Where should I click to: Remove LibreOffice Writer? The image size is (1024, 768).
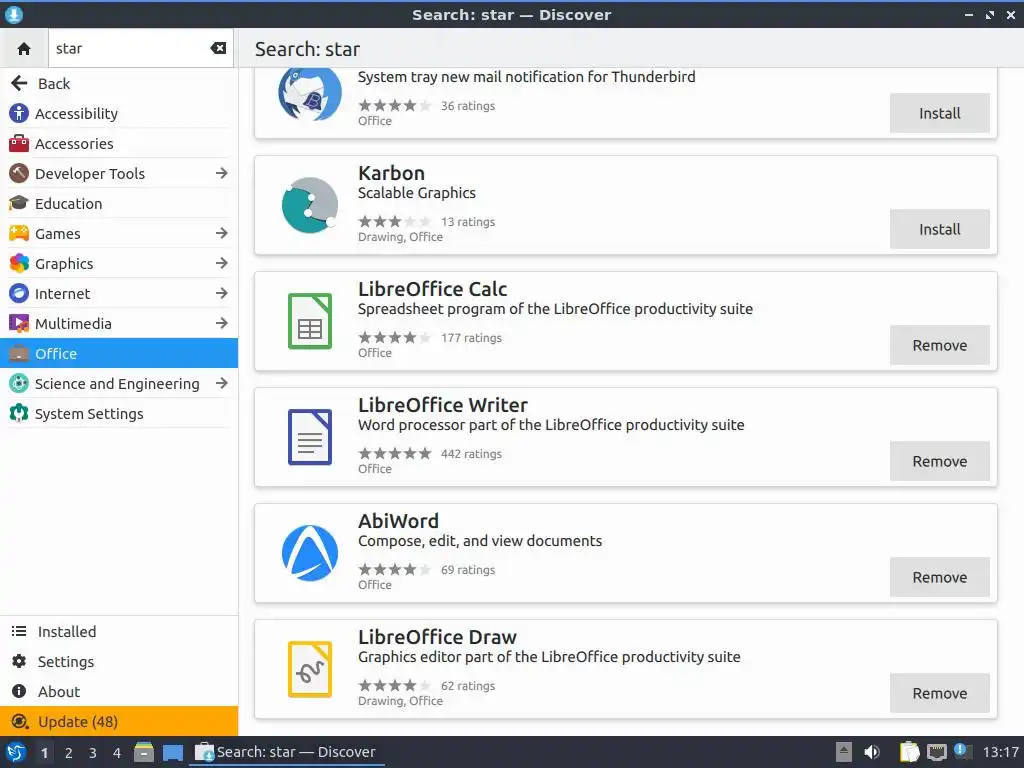click(939, 461)
